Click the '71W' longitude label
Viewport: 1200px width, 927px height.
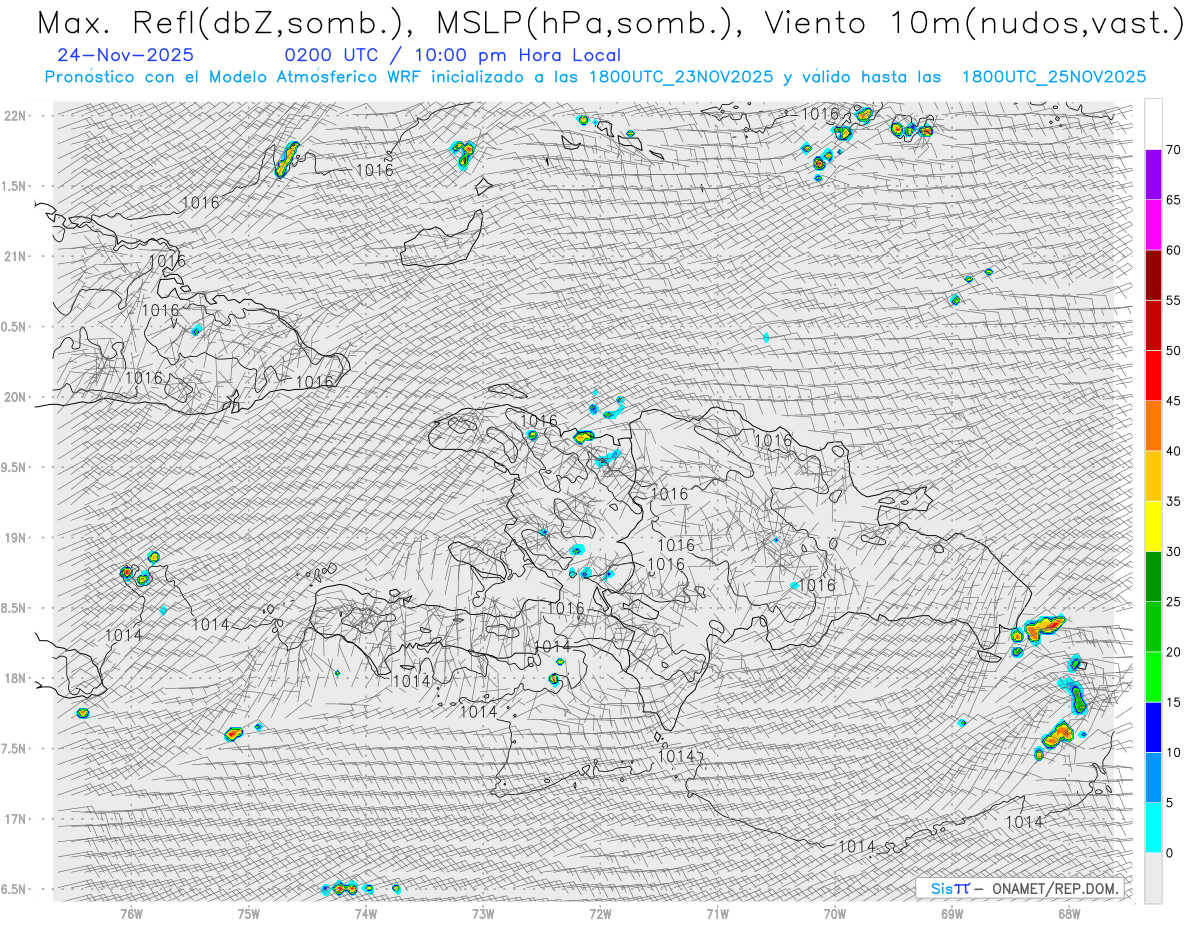pos(717,913)
